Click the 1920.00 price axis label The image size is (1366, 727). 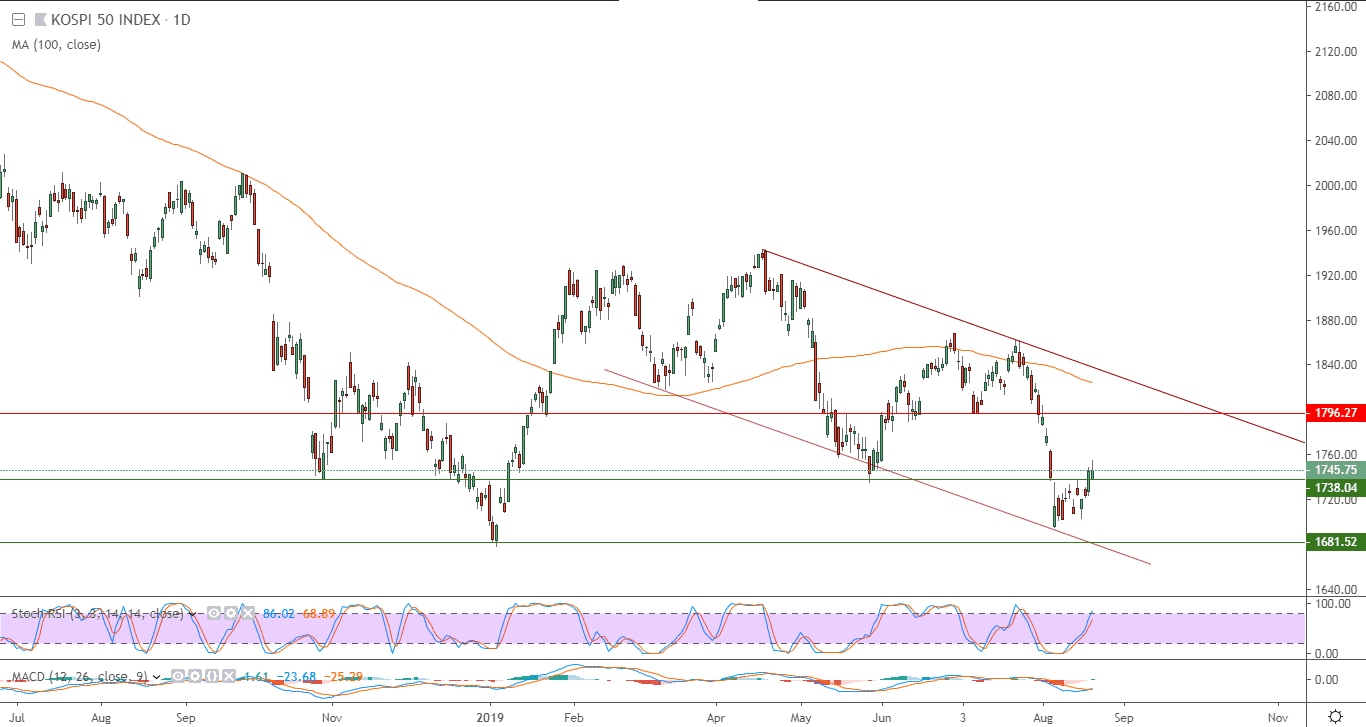click(1335, 275)
